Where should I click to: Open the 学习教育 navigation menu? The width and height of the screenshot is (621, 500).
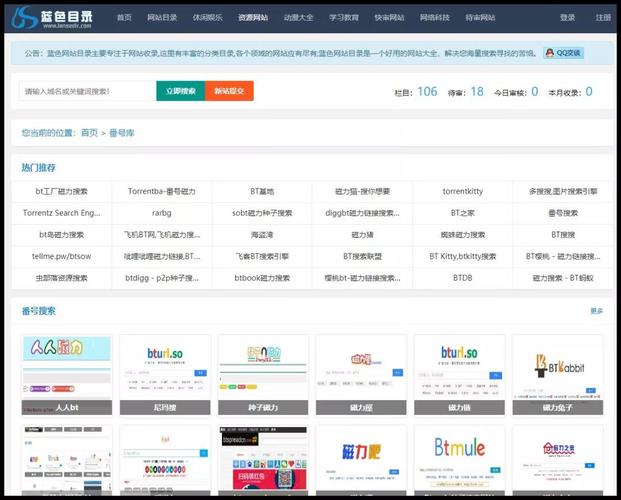coord(344,17)
